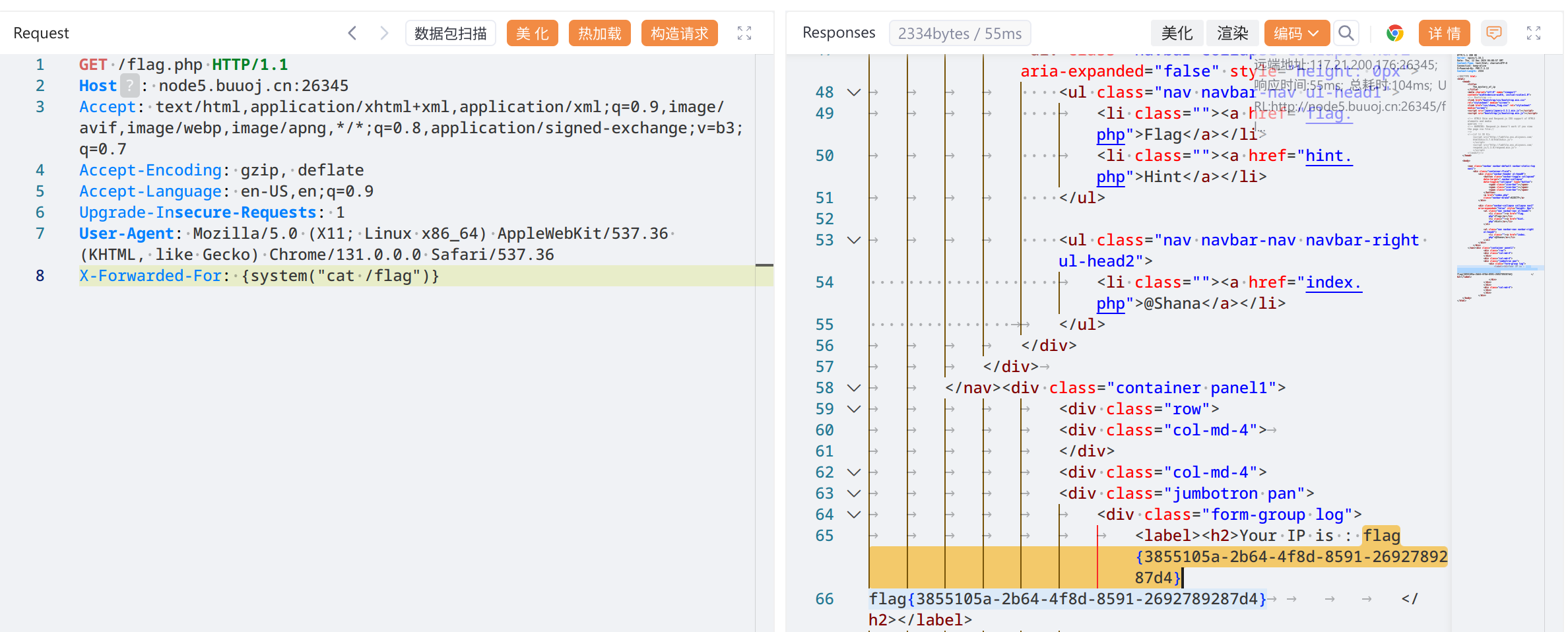Click the Request panel title
1568x632 pixels.
(41, 33)
